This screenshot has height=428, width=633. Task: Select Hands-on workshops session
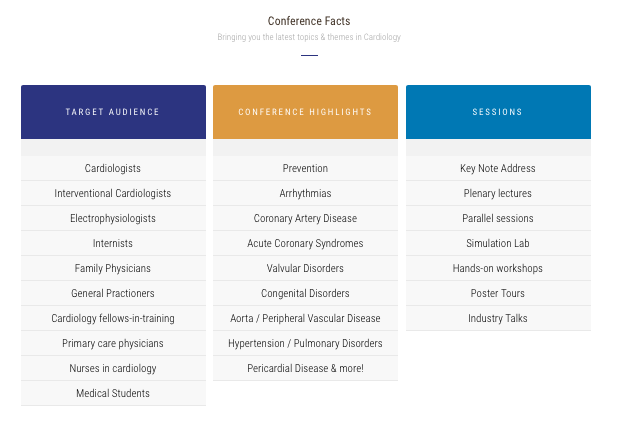497,269
